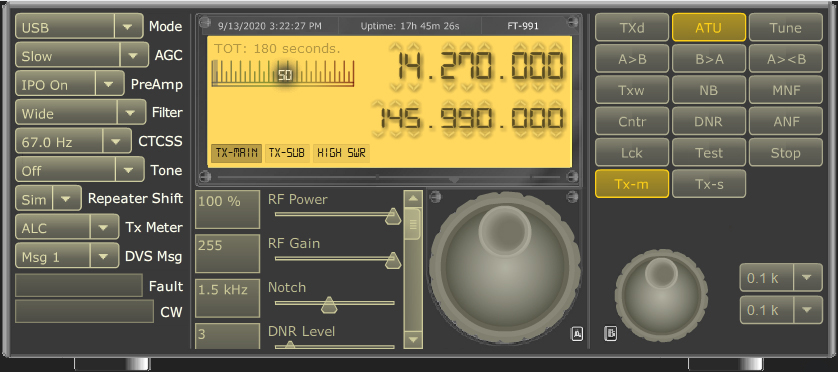The height and width of the screenshot is (372, 838).
Task: Click the Stop button
Action: (786, 153)
